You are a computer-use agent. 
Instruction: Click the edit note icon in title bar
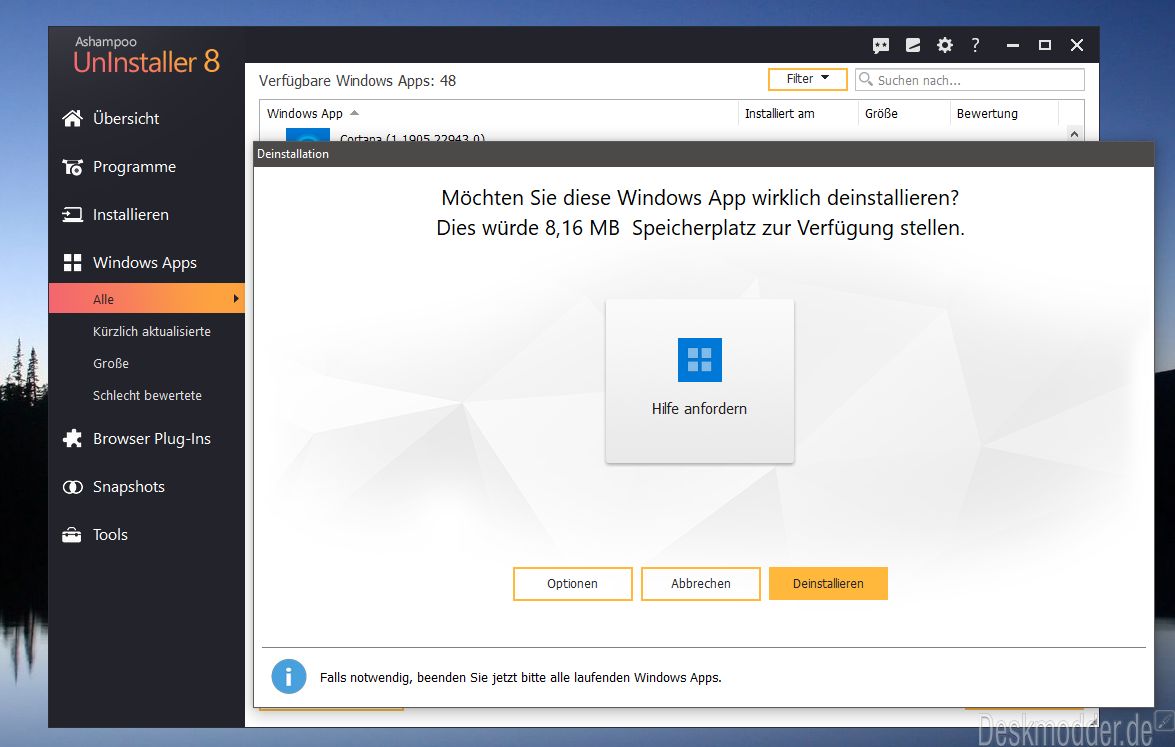pos(913,46)
